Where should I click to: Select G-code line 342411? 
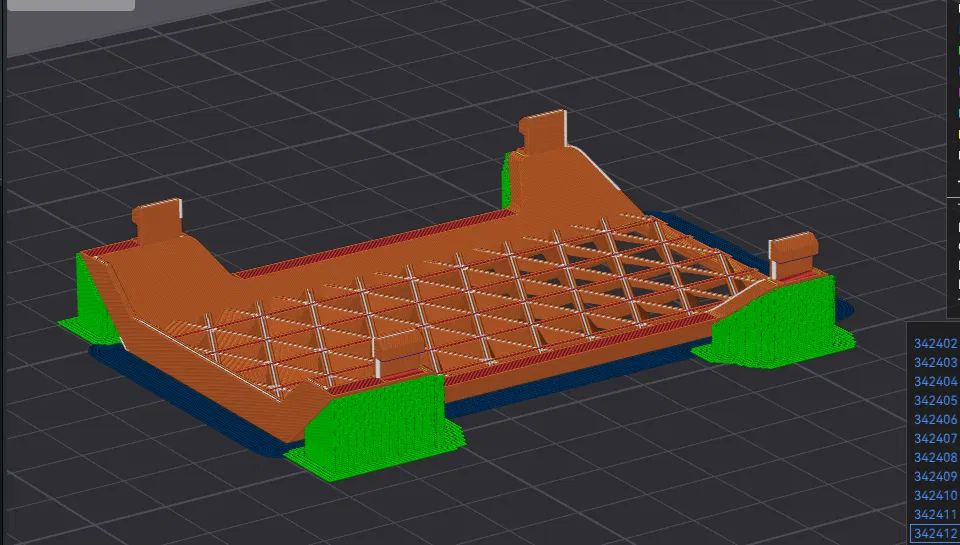936,514
